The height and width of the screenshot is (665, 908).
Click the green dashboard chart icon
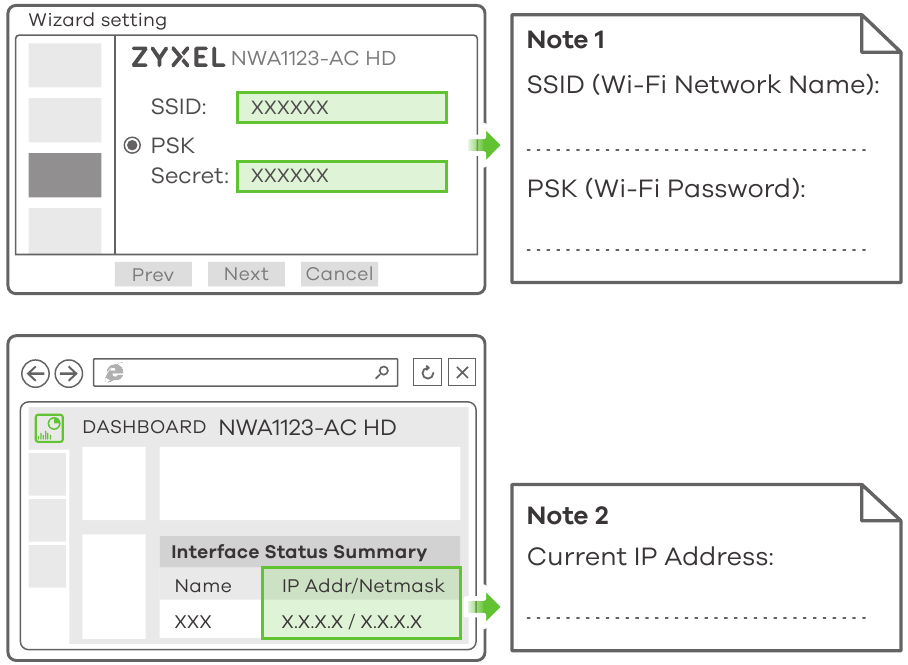click(49, 428)
